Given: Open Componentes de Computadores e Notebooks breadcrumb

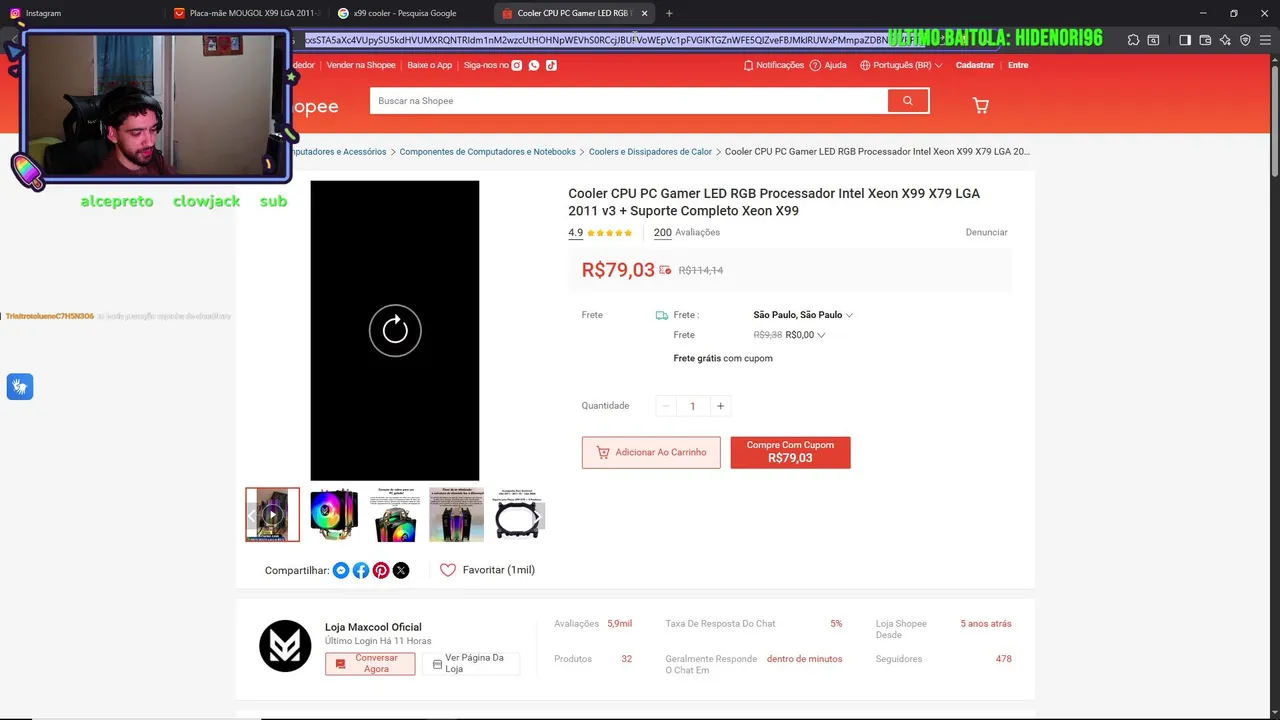Looking at the screenshot, I should coord(487,152).
